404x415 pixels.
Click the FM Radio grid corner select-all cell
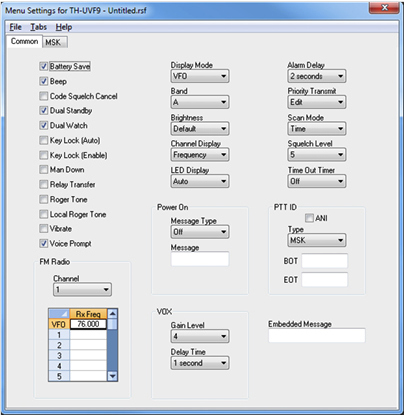pos(59,314)
